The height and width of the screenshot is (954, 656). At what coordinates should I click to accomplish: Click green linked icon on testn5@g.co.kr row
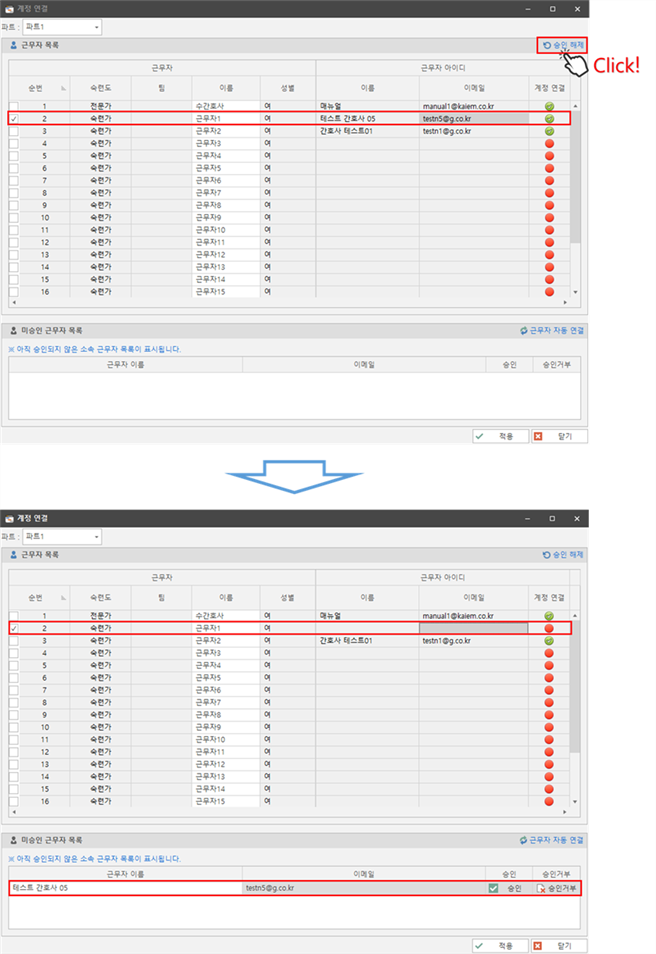pos(549,118)
